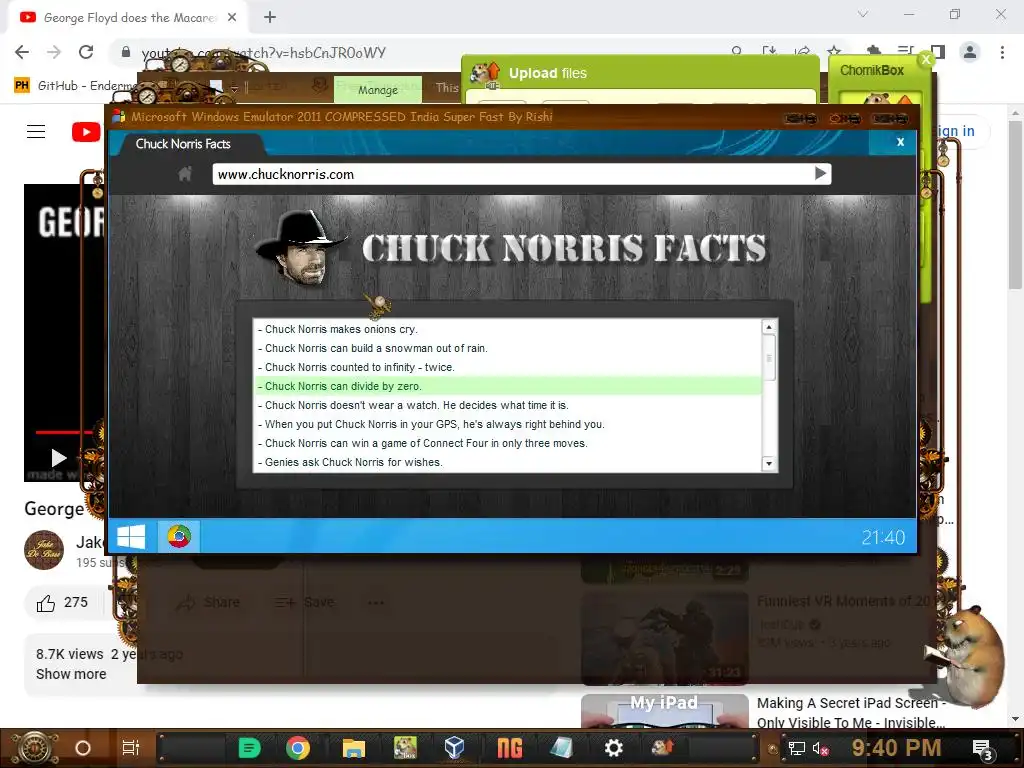
Task: Open File Explorer from the taskbar
Action: pyautogui.click(x=353, y=748)
